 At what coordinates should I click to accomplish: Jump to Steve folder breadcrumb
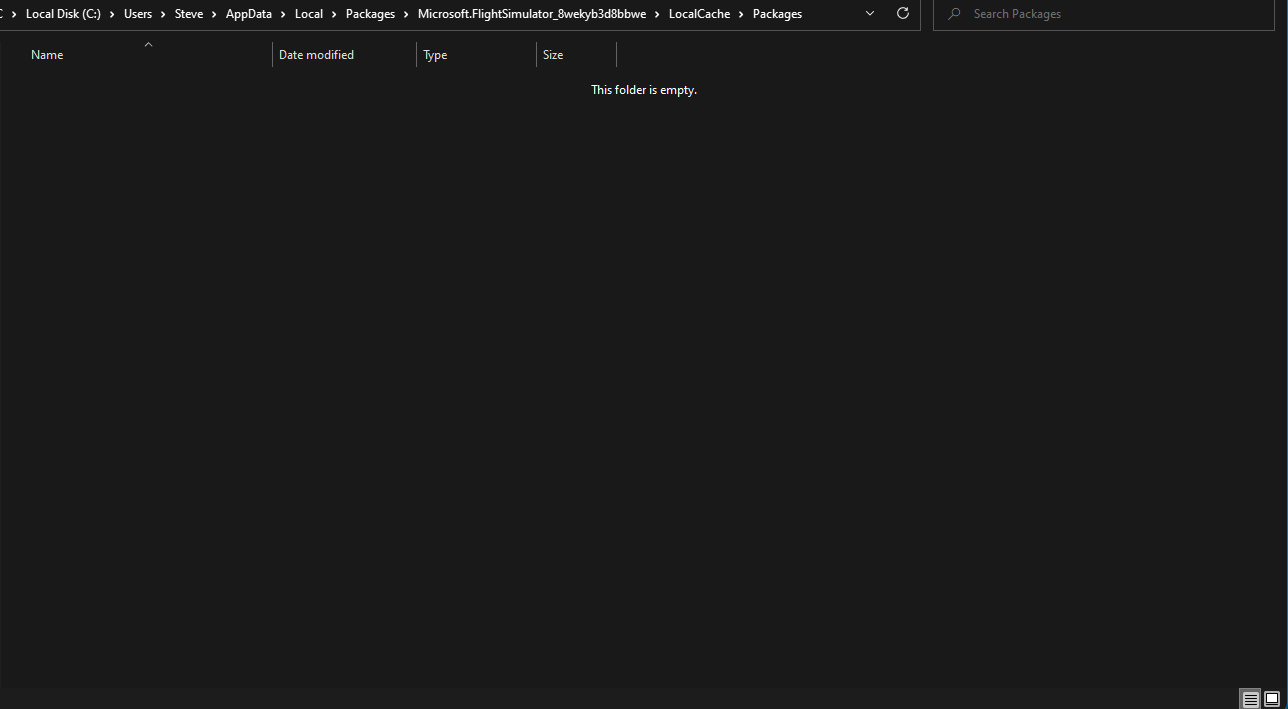189,14
